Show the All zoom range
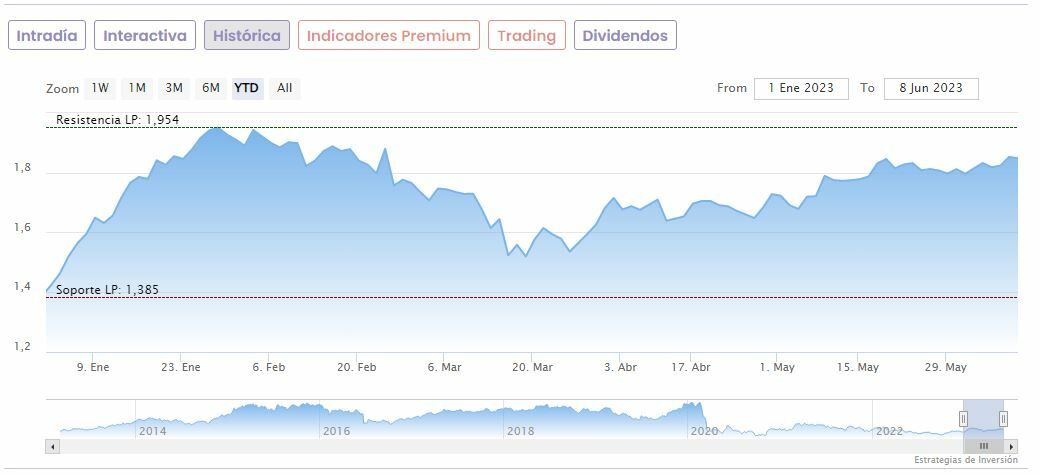1040x475 pixels. 285,88
